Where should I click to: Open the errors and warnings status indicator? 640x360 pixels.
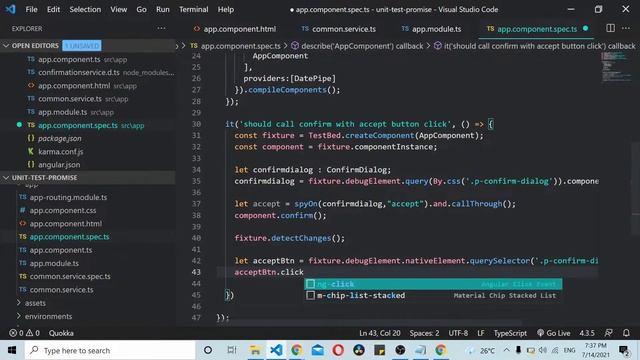pos(24,333)
